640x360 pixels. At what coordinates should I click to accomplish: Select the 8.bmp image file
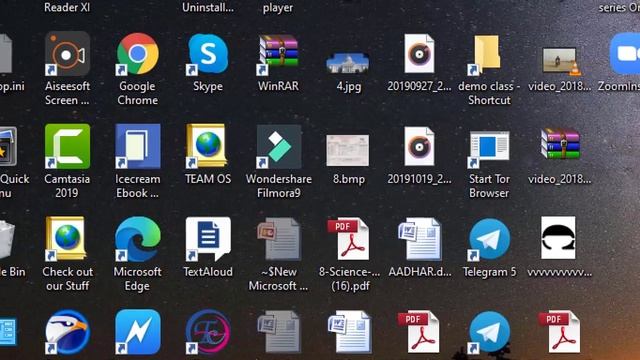pyautogui.click(x=348, y=150)
